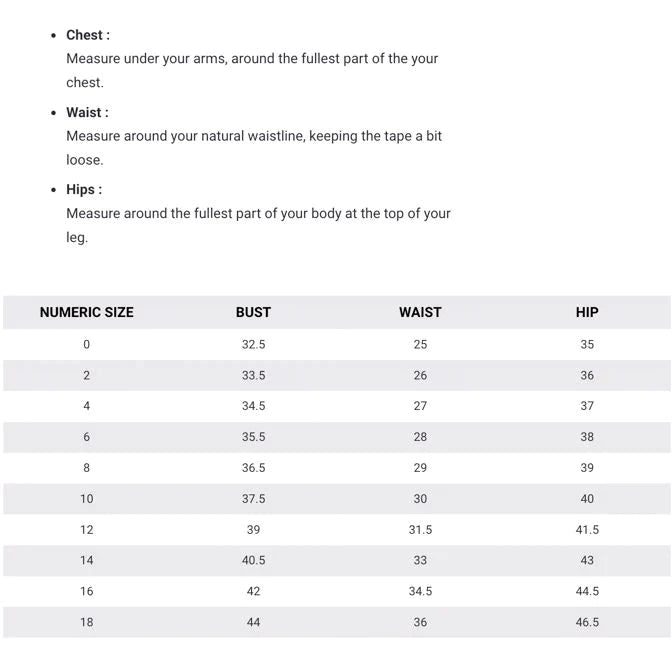This screenshot has height=658, width=672.
Task: Select numeric size 0 in the table
Action: pos(86,344)
